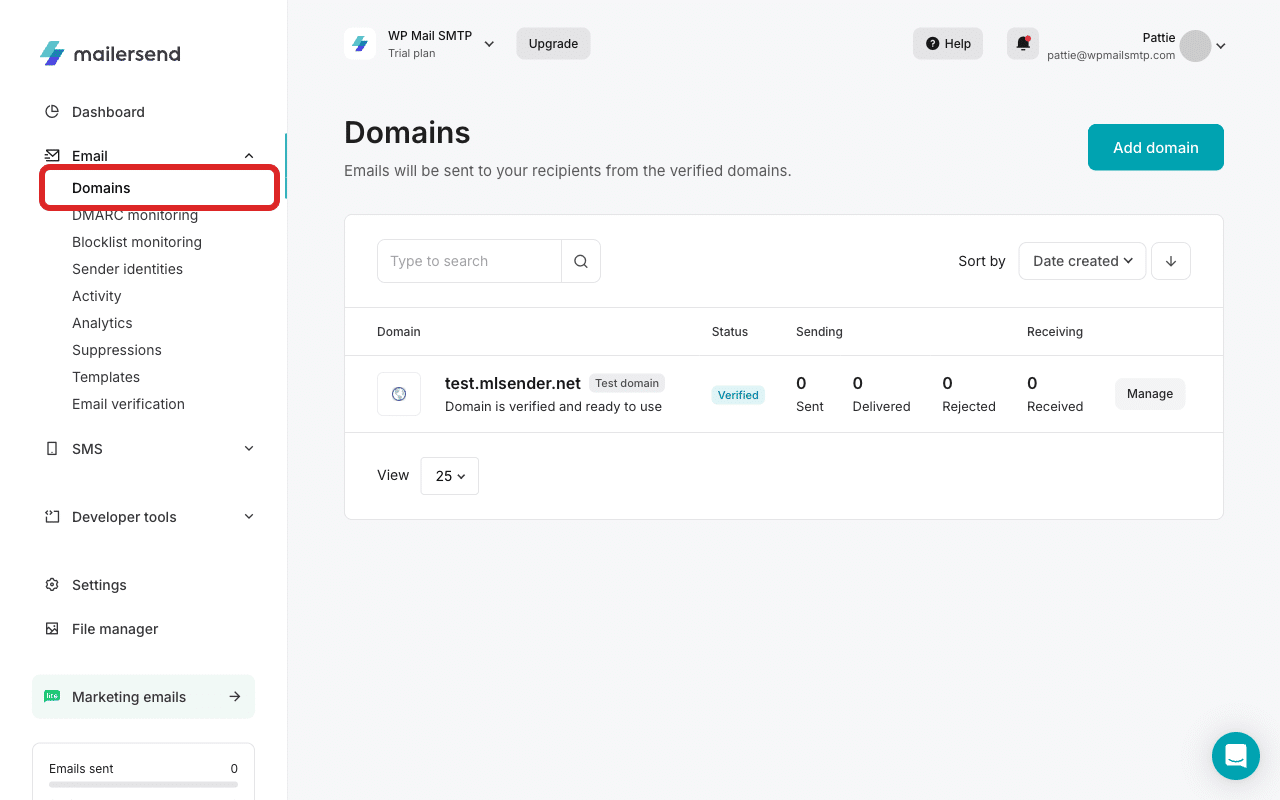This screenshot has height=800, width=1280.
Task: Open DMARC monitoring
Action: (135, 214)
